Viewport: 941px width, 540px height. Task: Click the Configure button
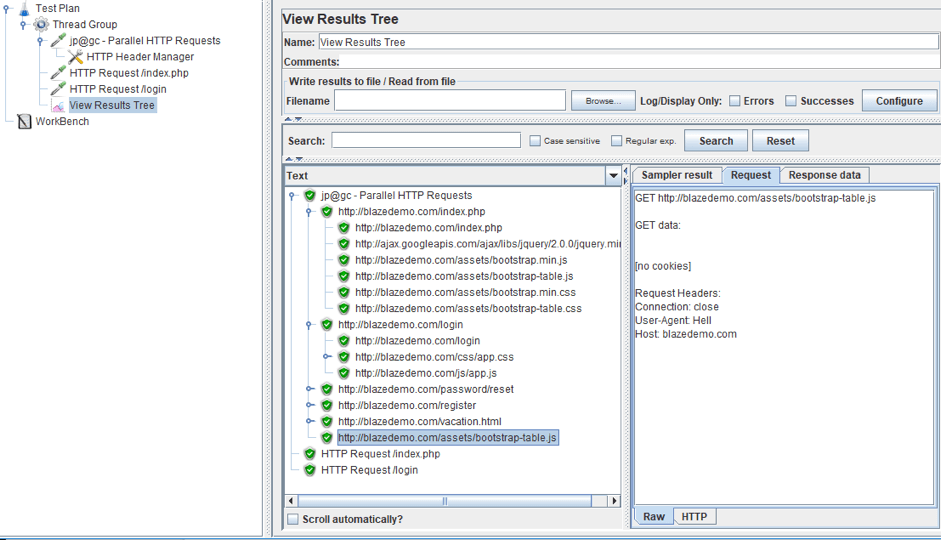point(899,101)
